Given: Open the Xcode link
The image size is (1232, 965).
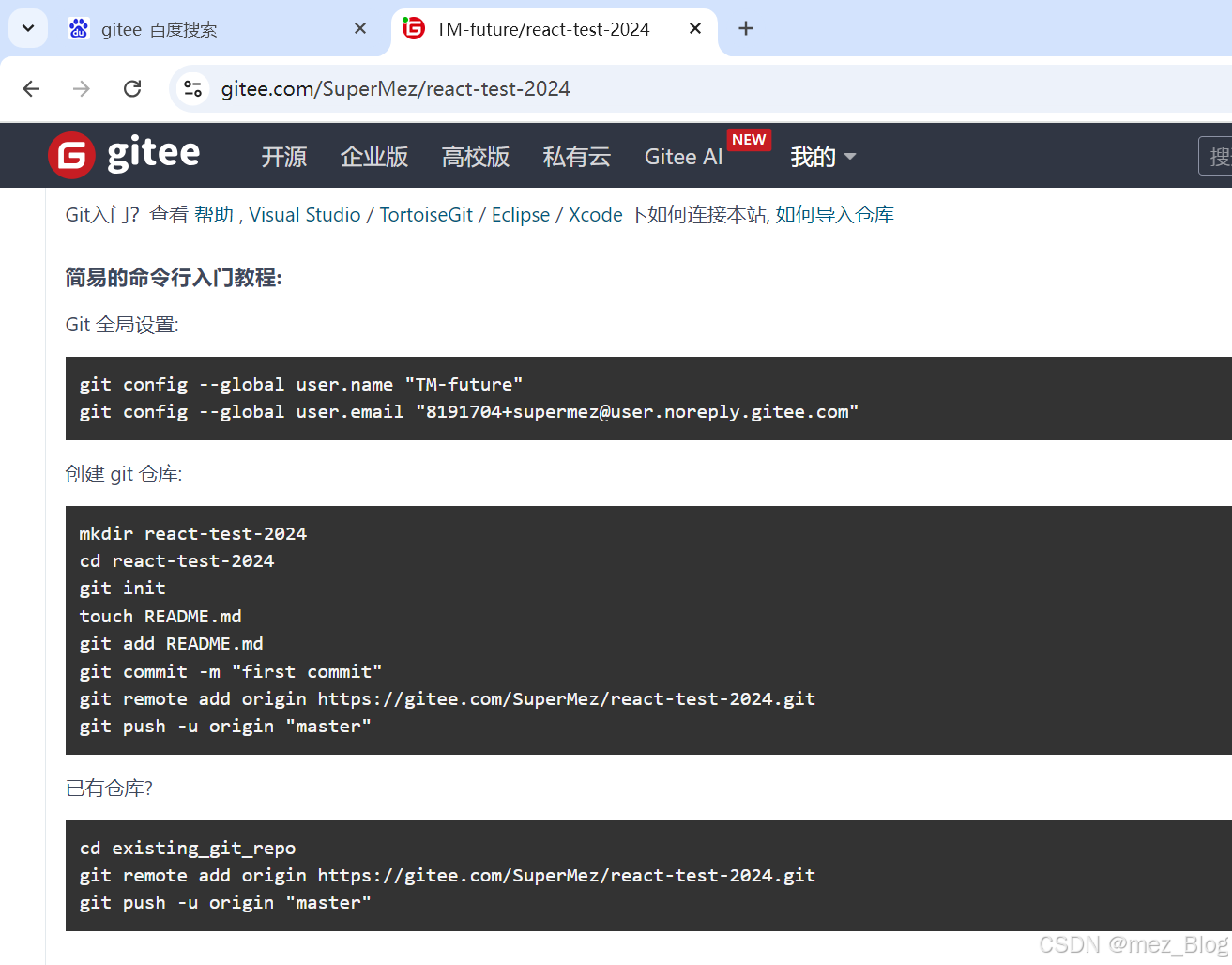Looking at the screenshot, I should click(596, 215).
